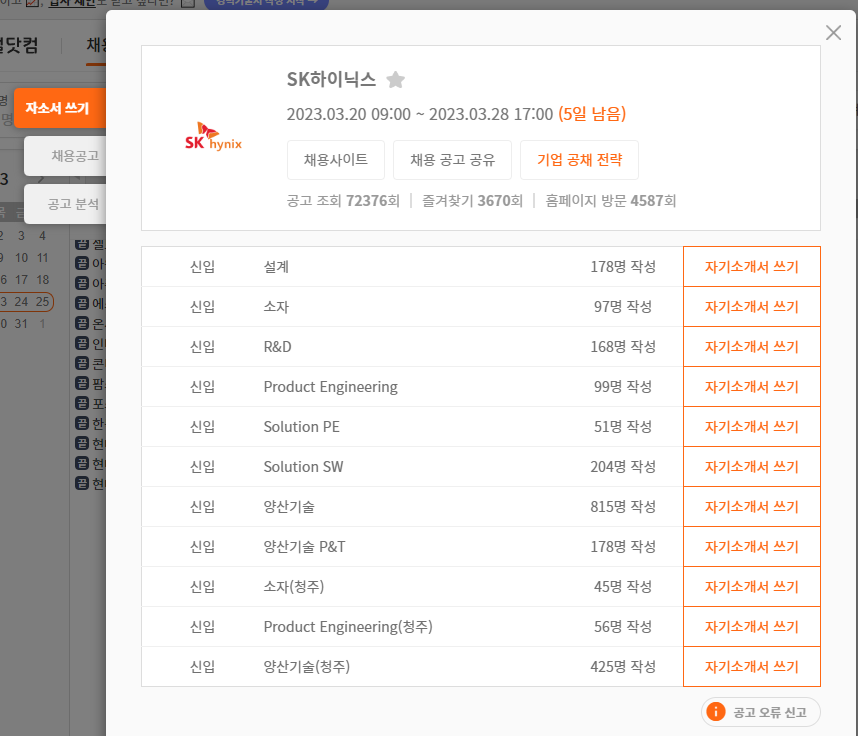
Task: Click the (5일 남음) deadline text
Action: 592,114
